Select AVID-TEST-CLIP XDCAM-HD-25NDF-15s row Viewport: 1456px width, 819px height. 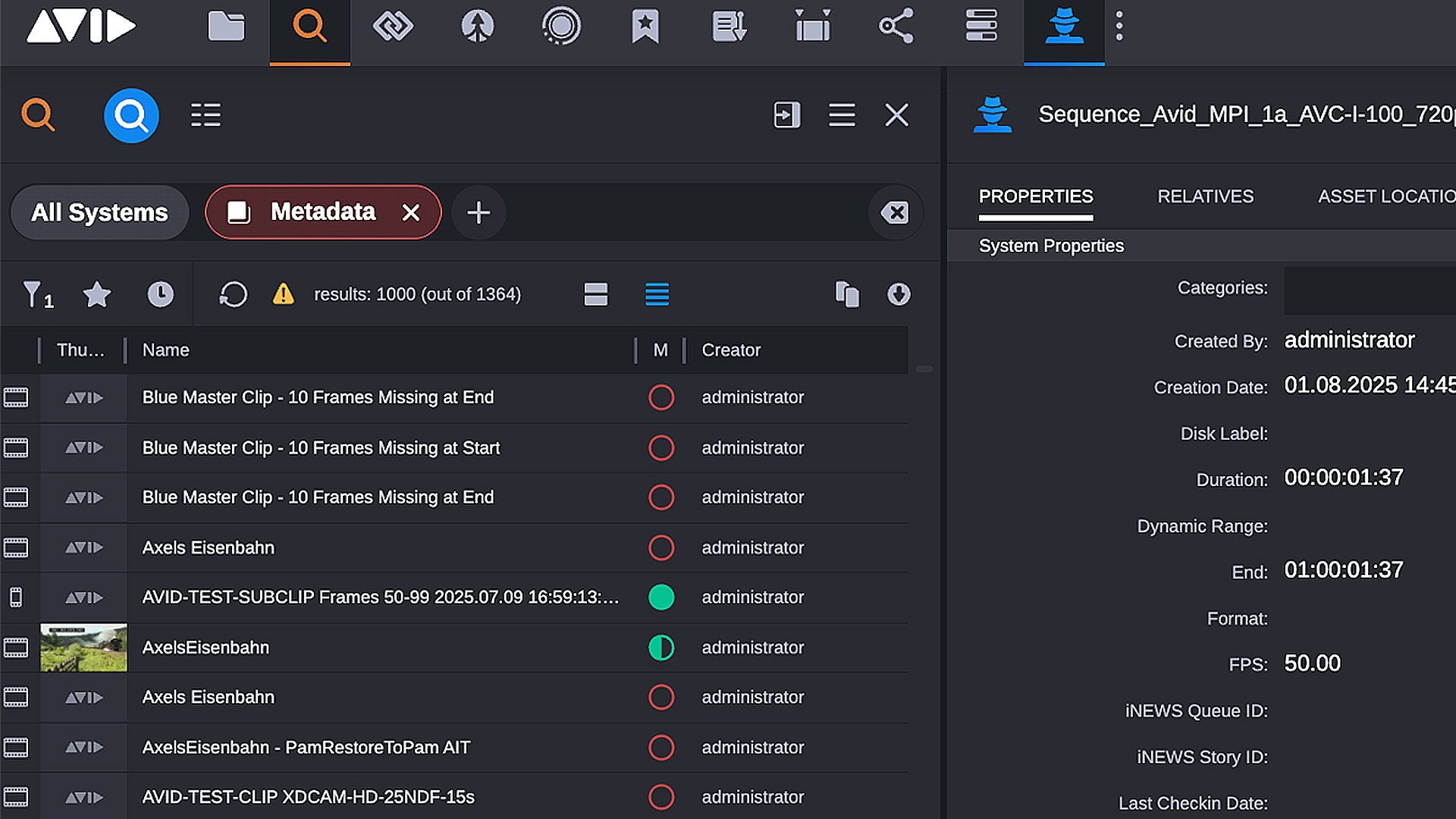(453, 797)
